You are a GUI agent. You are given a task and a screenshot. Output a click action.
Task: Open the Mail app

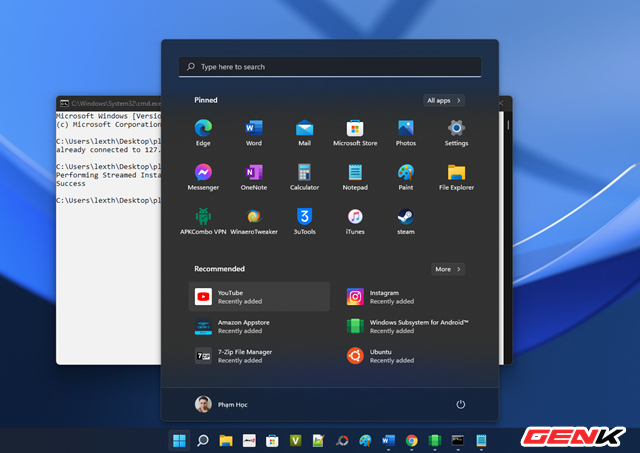click(x=304, y=133)
